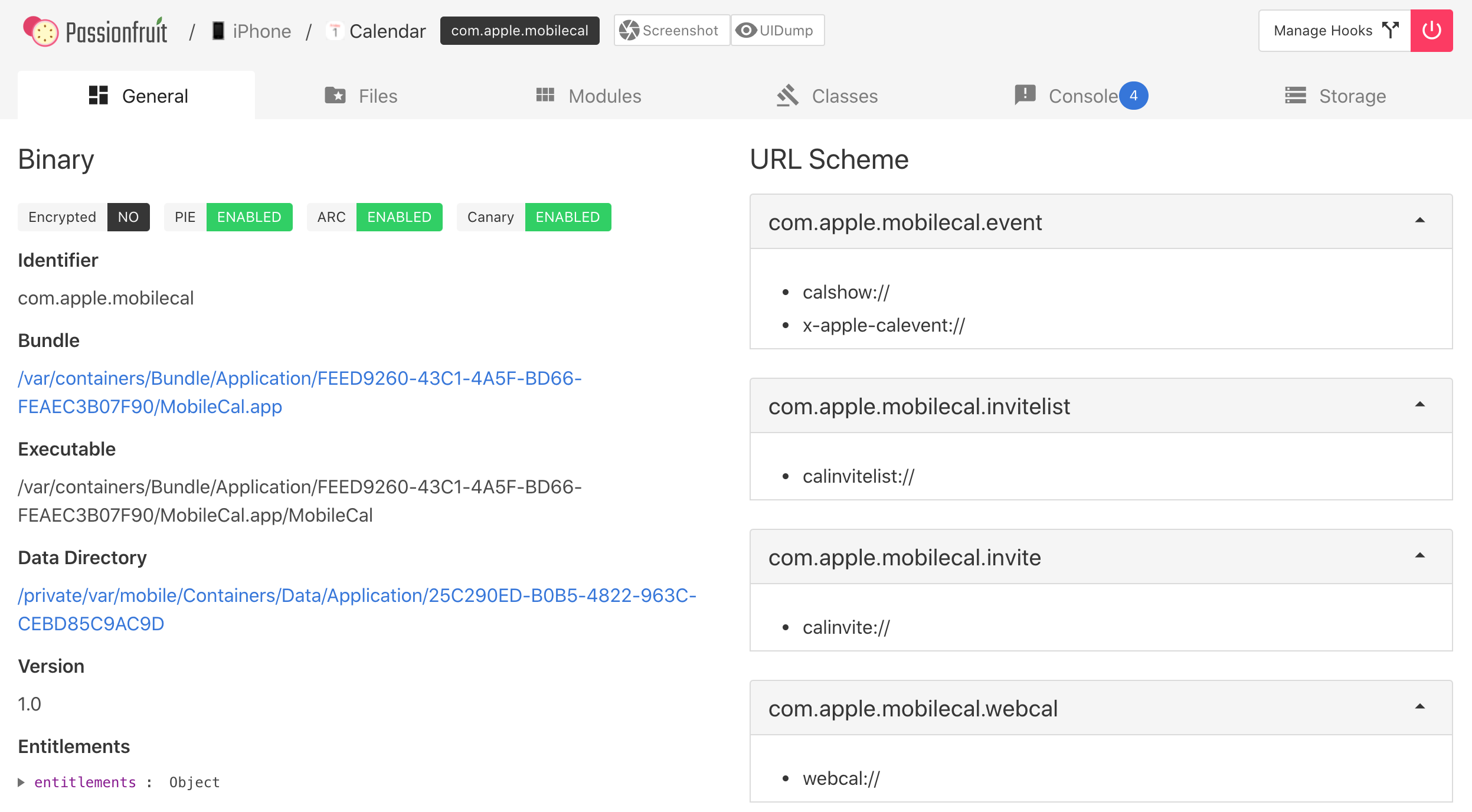The image size is (1472, 812).
Task: Switch to the Storage tab
Action: pyautogui.click(x=1335, y=96)
